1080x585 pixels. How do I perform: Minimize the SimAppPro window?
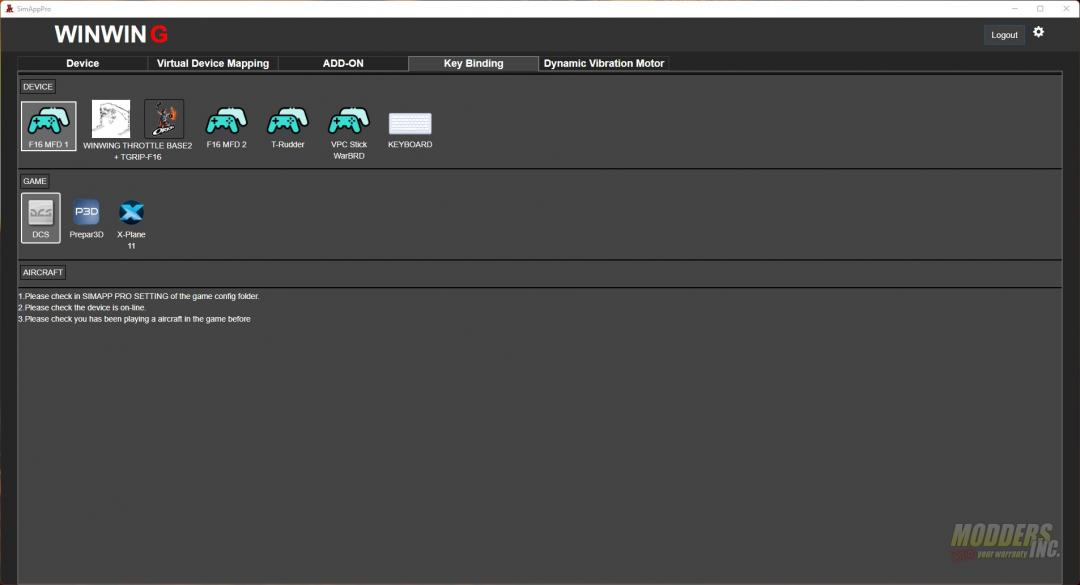1015,8
